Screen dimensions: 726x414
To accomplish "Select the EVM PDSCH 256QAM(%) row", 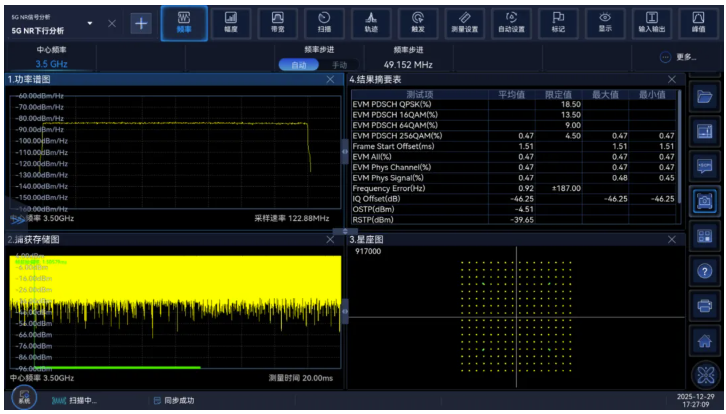I will pos(513,136).
